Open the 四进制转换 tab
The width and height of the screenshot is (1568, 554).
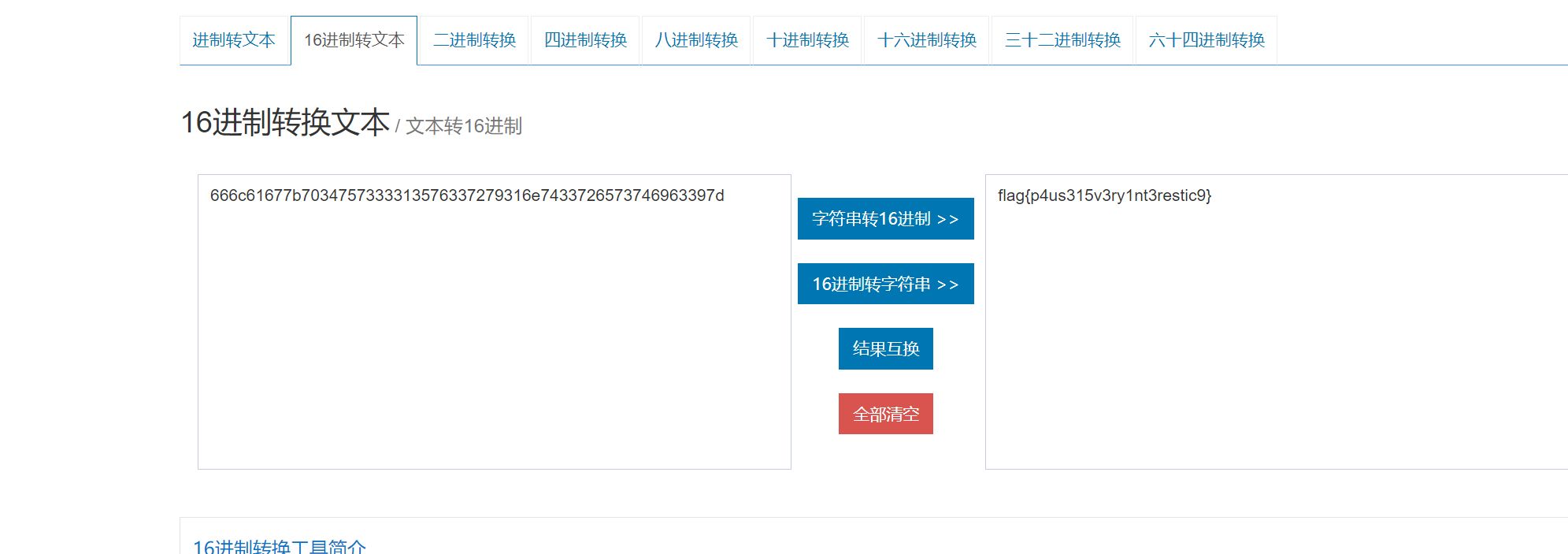point(585,40)
